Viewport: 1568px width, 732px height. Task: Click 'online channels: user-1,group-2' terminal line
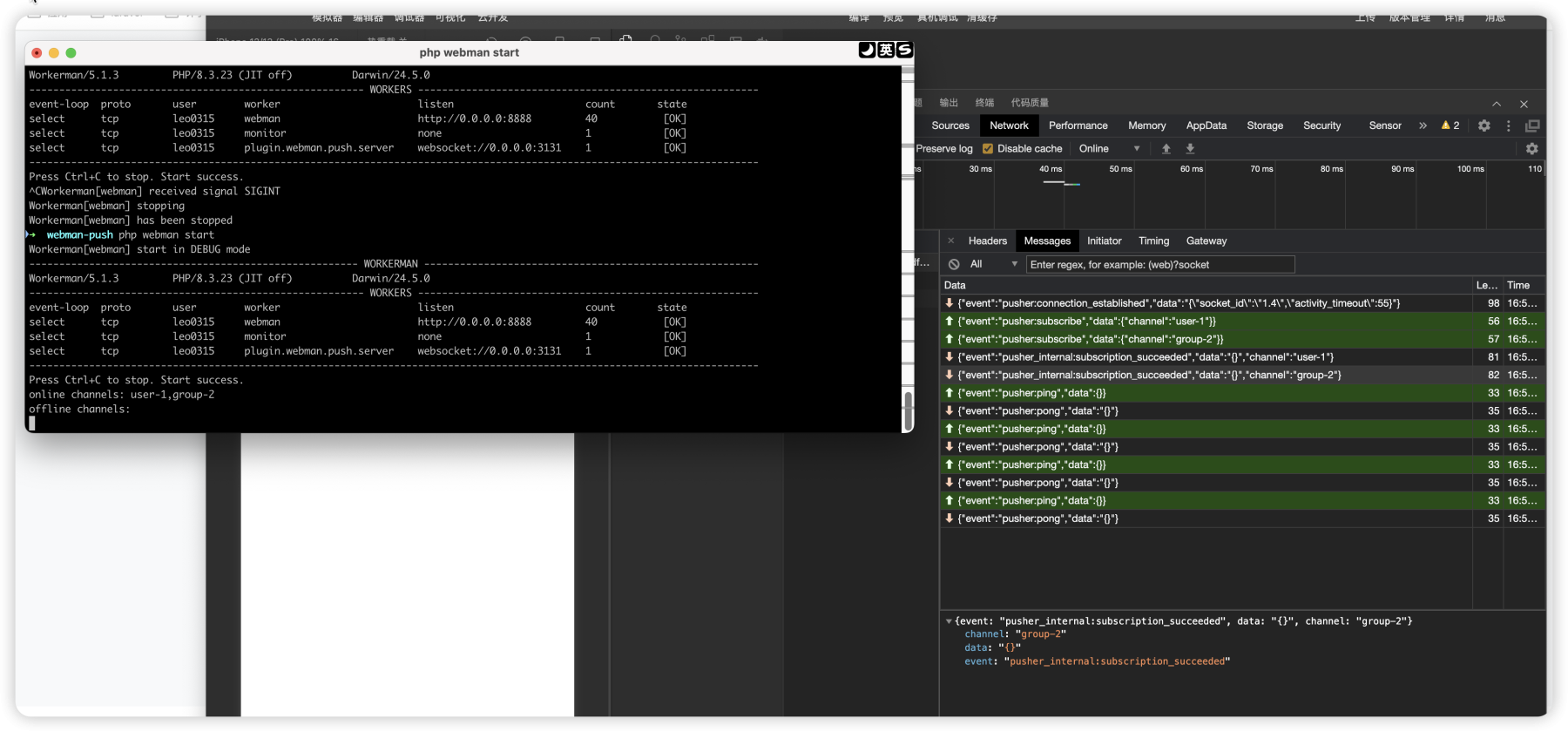pyautogui.click(x=121, y=395)
